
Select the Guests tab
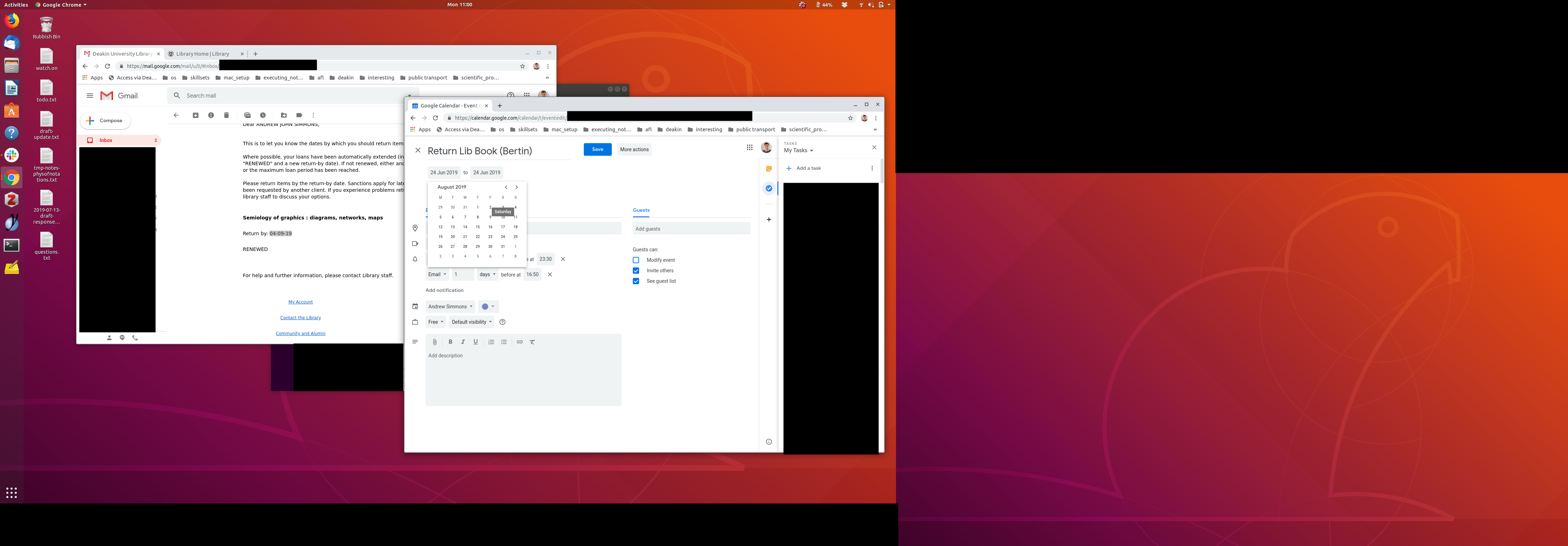tap(641, 210)
